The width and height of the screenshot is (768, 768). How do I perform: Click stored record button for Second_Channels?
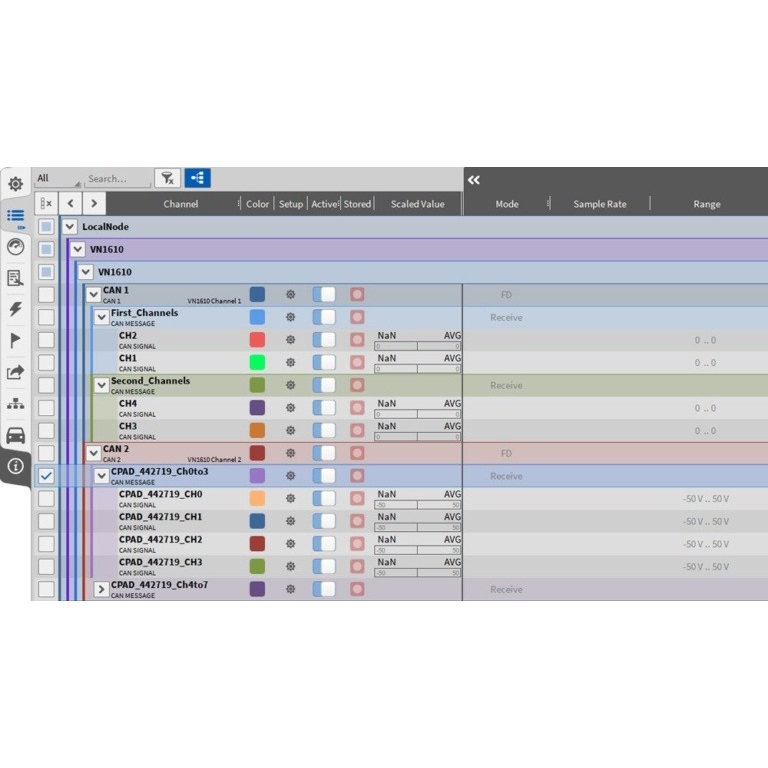357,385
